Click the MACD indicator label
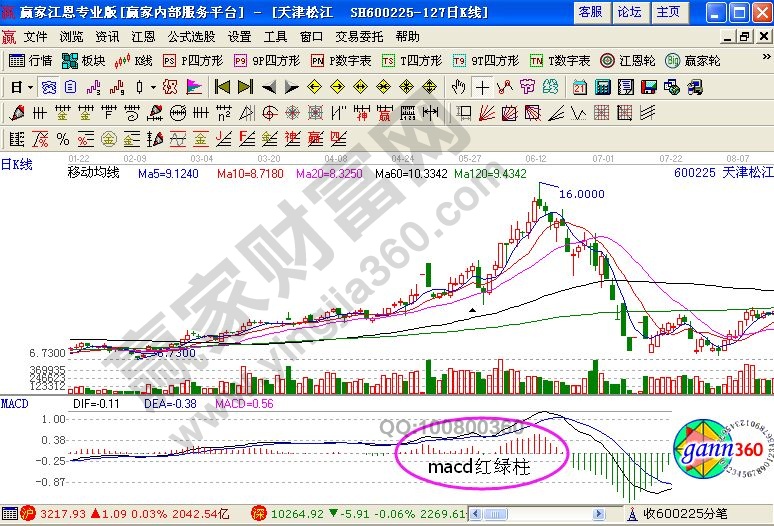Image resolution: width=774 pixels, height=526 pixels. click(14, 403)
